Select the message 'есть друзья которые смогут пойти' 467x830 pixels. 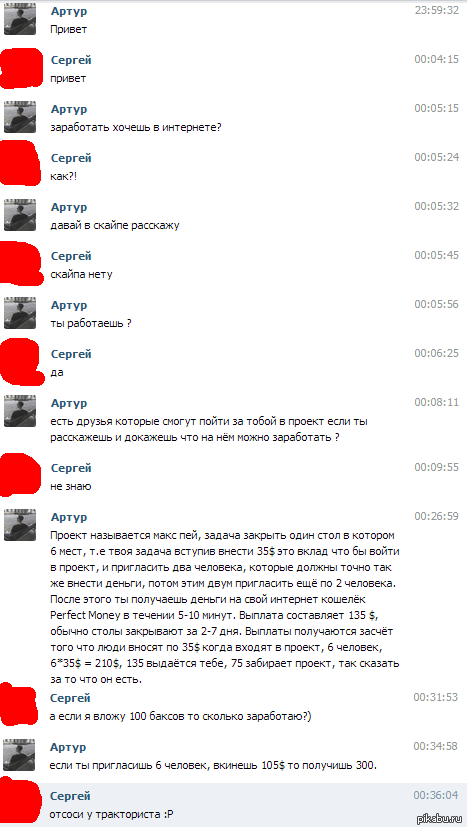pyautogui.click(x=209, y=430)
